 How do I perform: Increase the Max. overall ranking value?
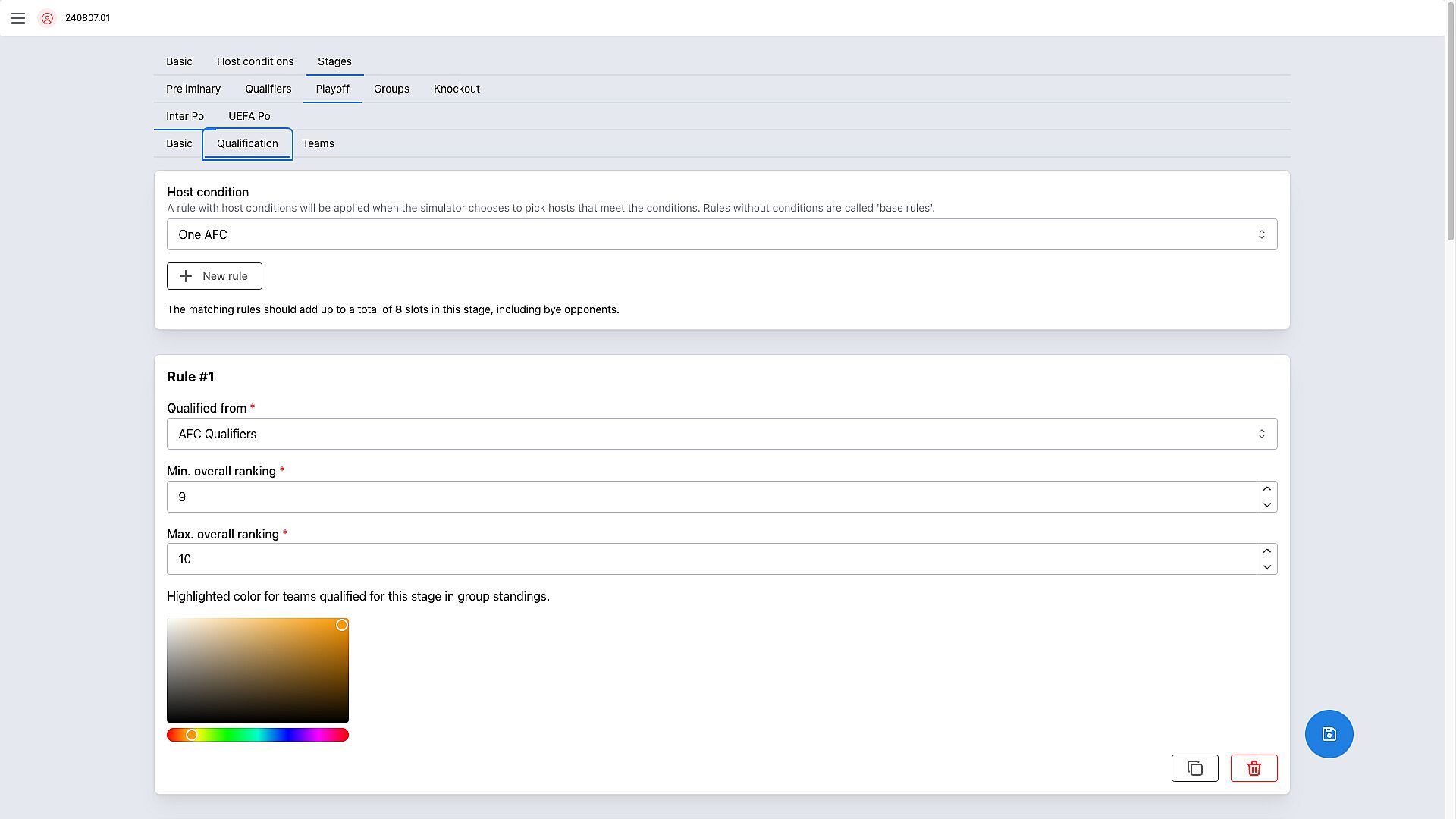[x=1266, y=551]
